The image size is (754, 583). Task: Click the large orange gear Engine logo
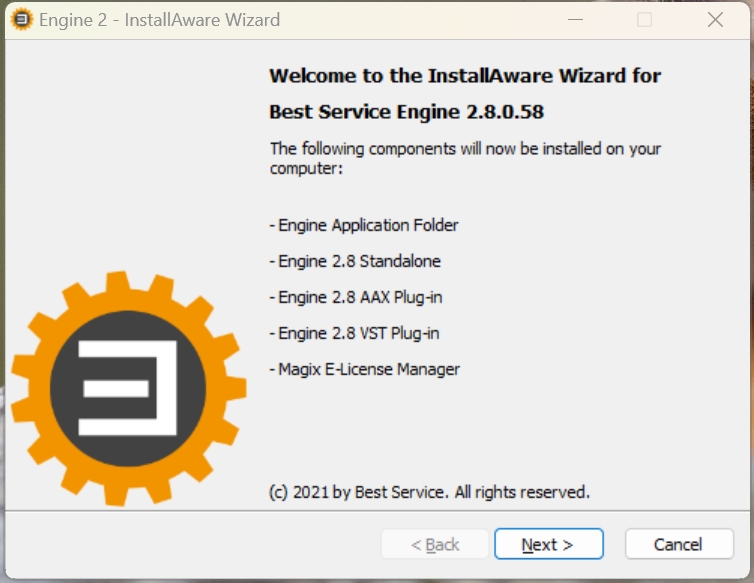(x=128, y=389)
